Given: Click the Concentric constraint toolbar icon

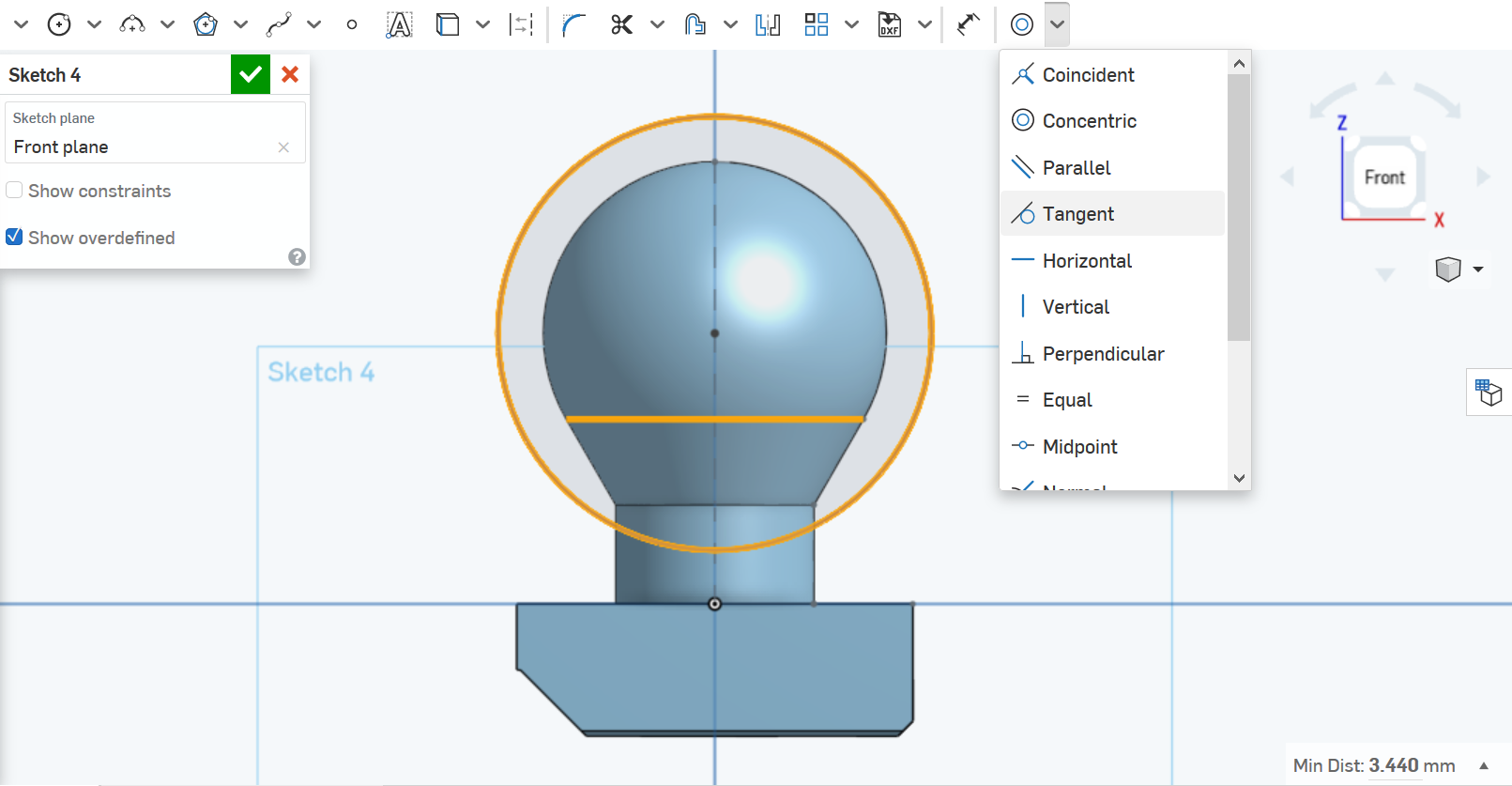Looking at the screenshot, I should coord(1022,24).
